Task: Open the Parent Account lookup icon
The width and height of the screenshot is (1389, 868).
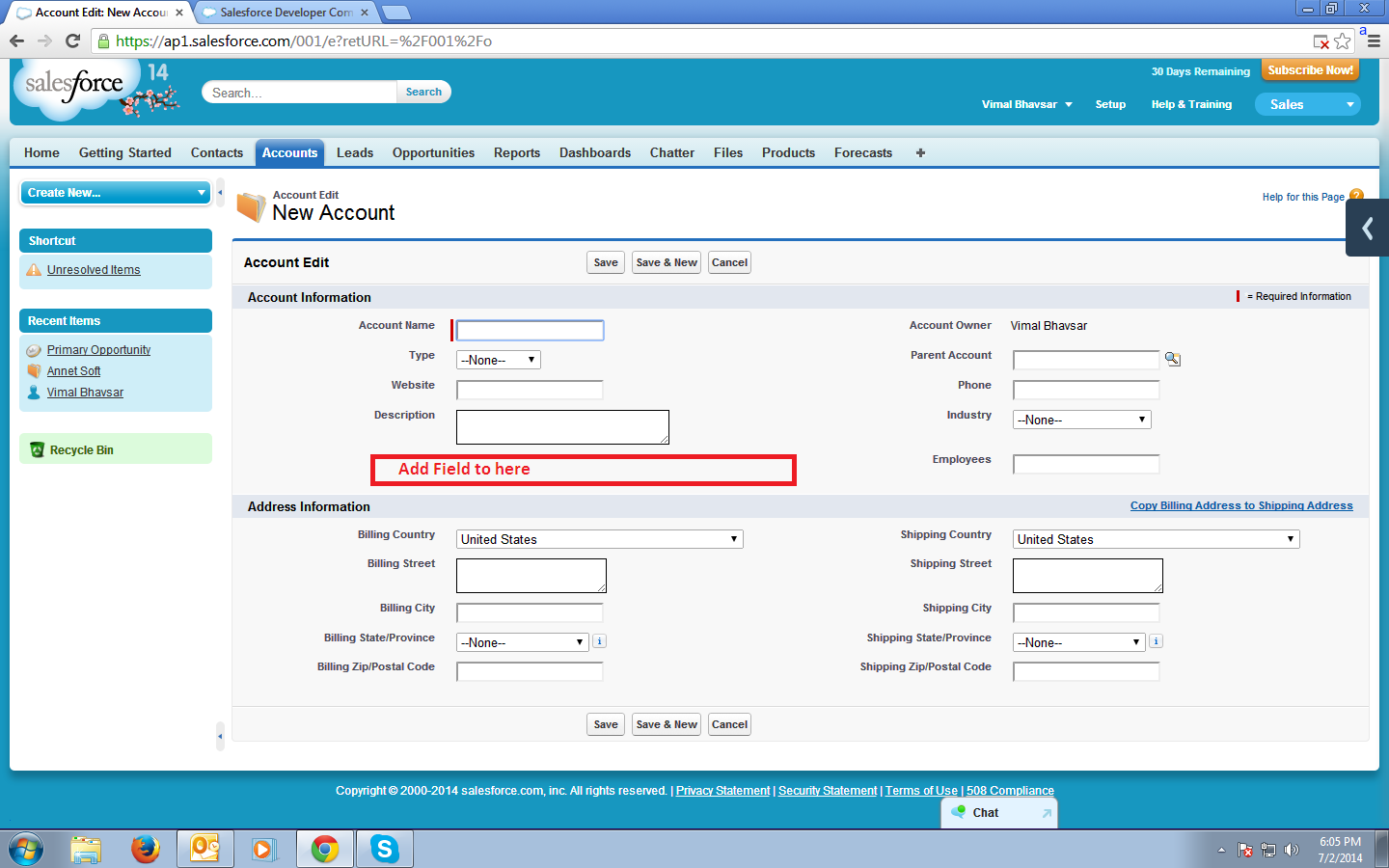Action: 1173,359
